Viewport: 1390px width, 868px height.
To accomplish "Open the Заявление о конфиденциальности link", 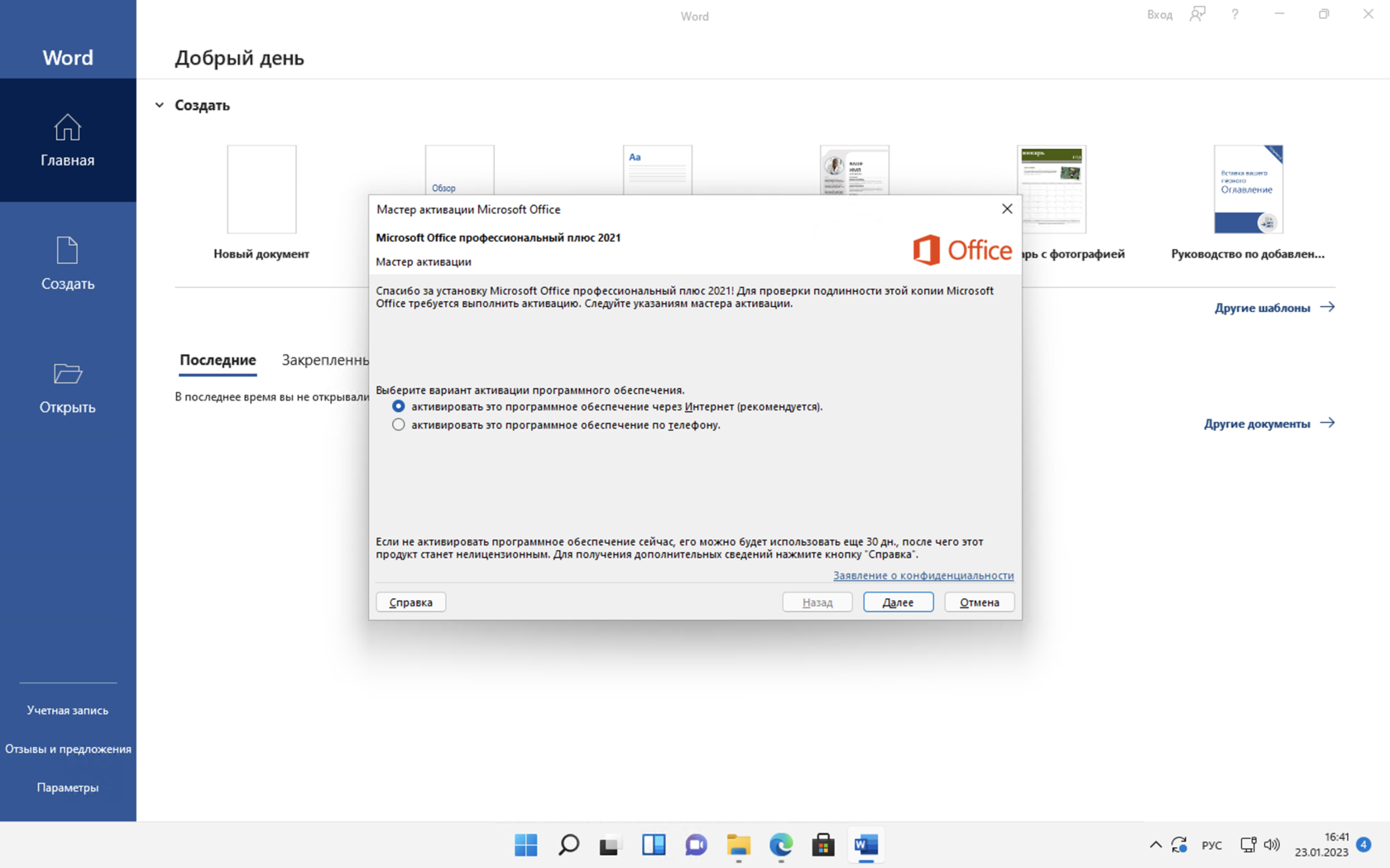I will pos(923,575).
